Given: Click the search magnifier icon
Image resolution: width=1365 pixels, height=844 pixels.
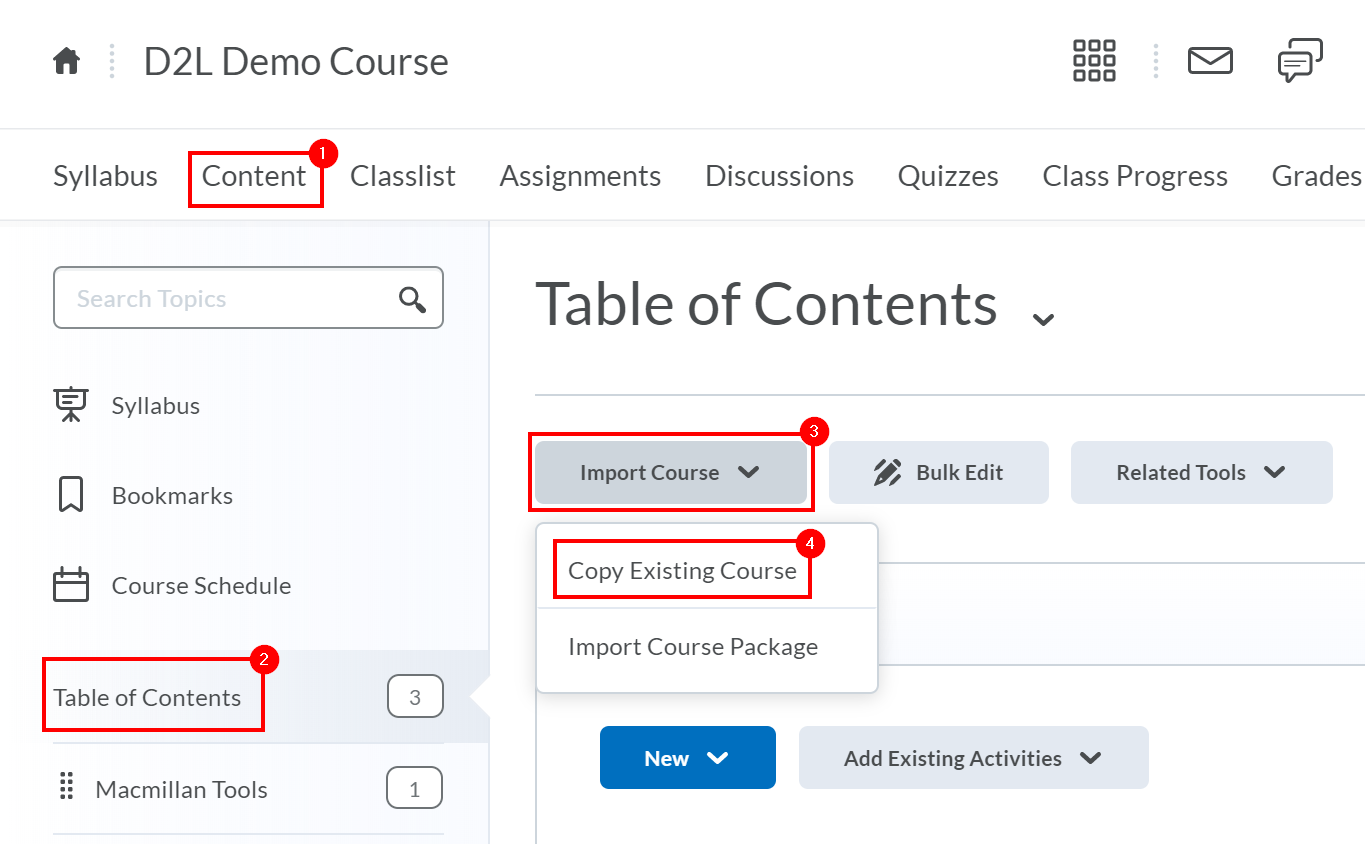Looking at the screenshot, I should 412,299.
